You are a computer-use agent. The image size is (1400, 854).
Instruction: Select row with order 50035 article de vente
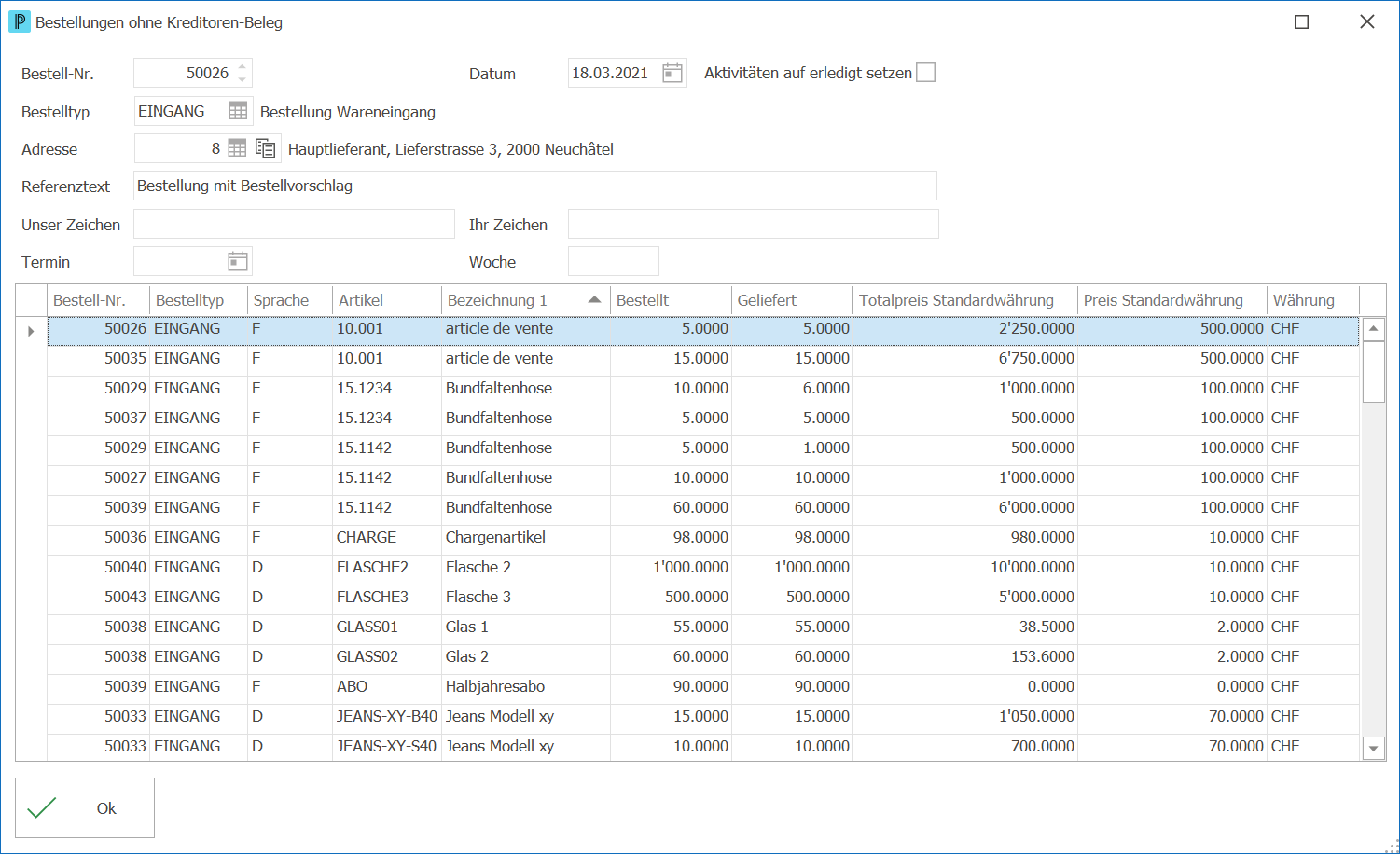click(x=703, y=358)
